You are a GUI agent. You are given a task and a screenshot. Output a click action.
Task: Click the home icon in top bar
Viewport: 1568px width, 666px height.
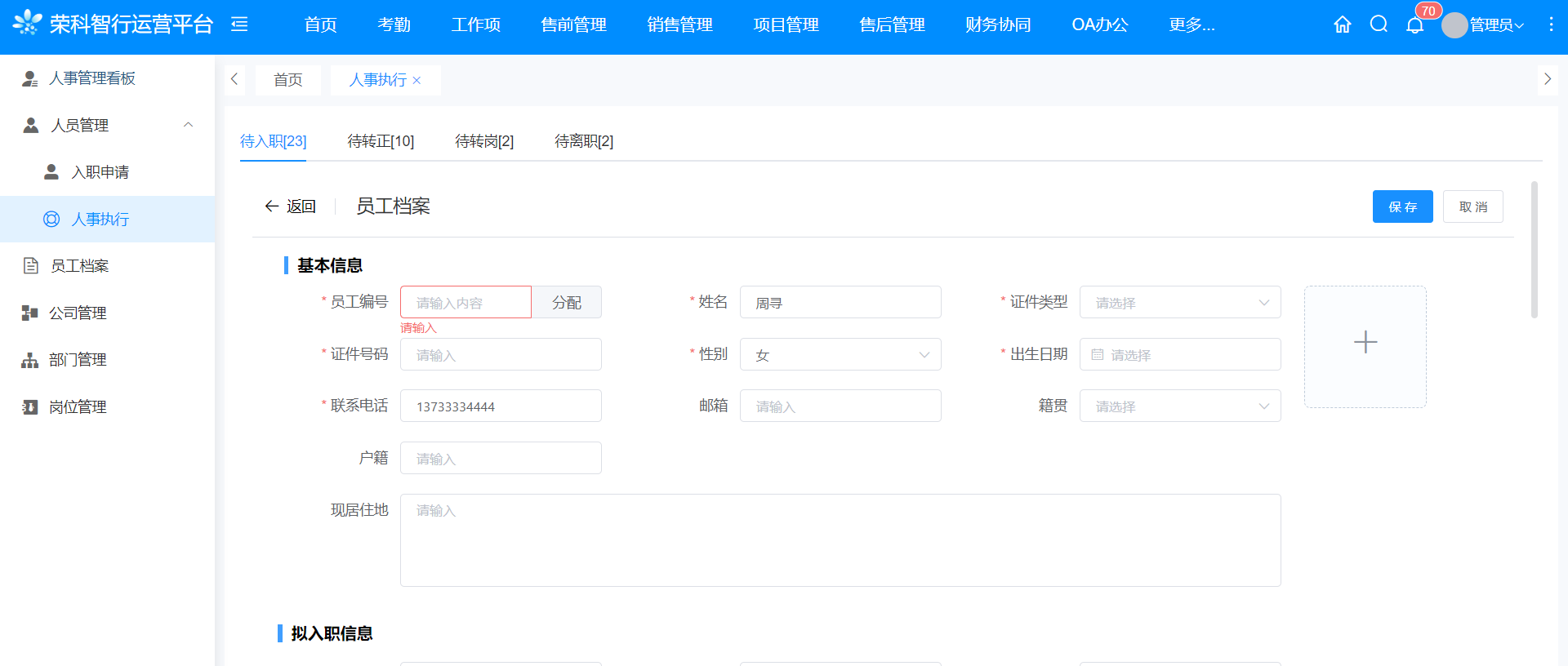1342,24
